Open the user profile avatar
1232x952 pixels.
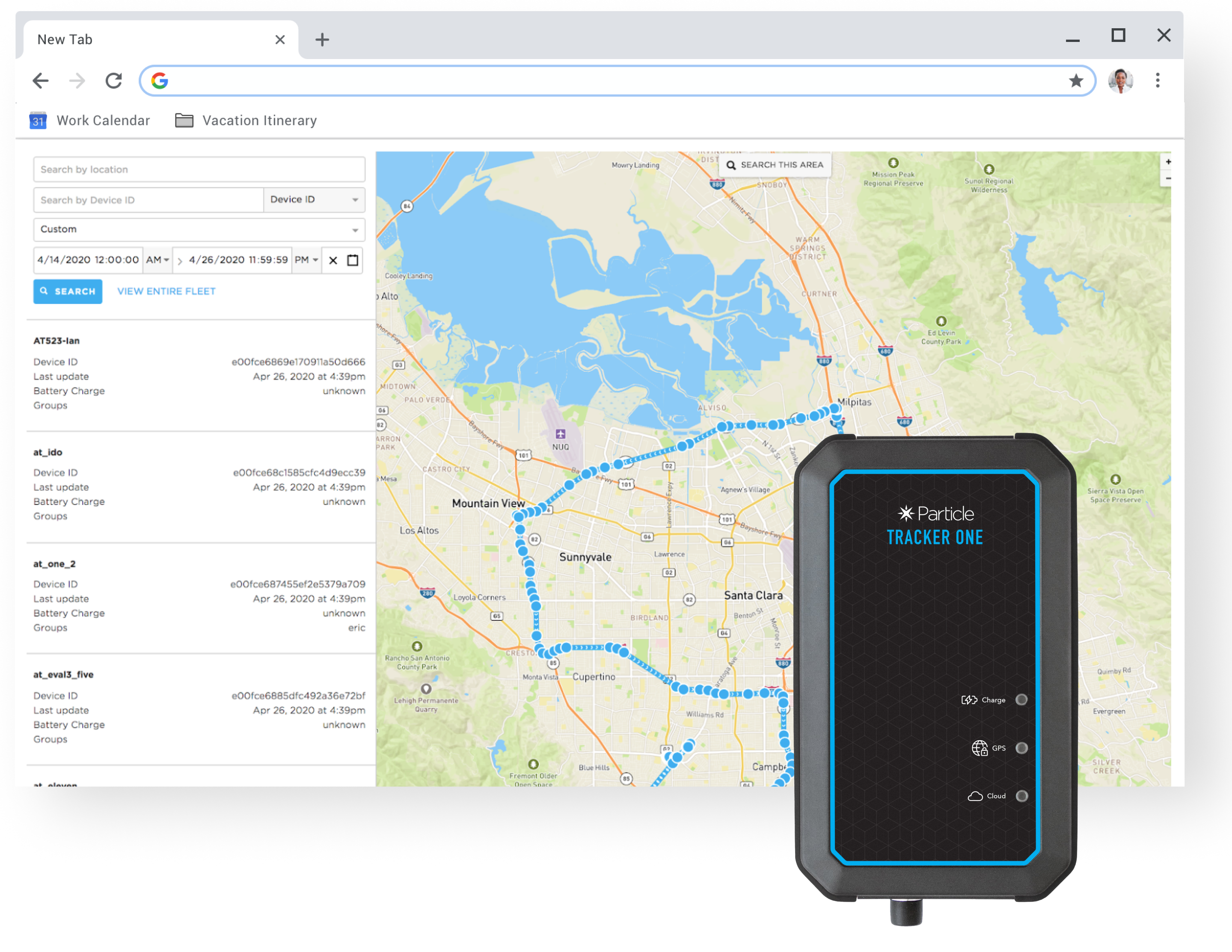pyautogui.click(x=1120, y=80)
